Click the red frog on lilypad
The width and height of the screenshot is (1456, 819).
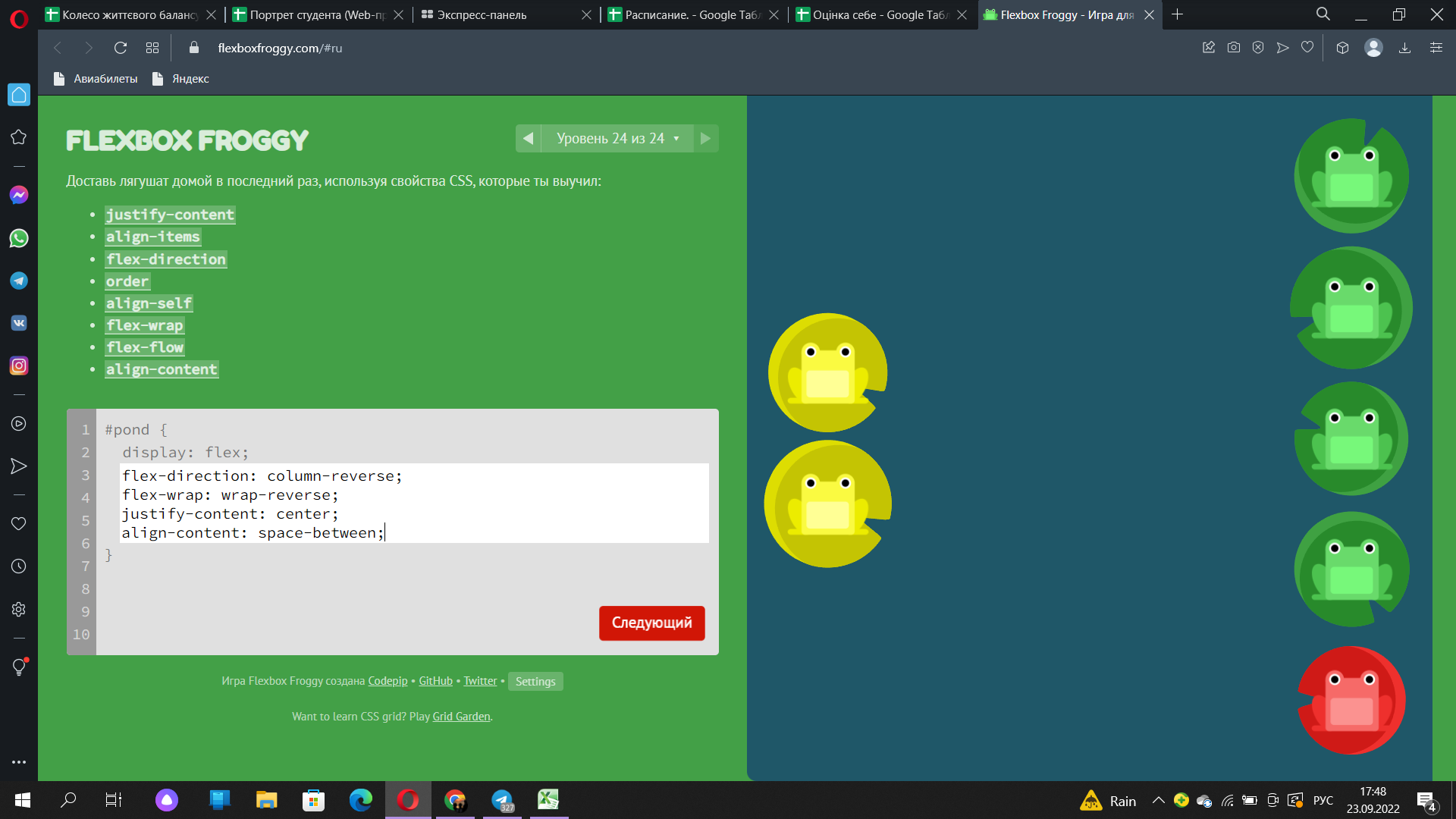coord(1351,700)
